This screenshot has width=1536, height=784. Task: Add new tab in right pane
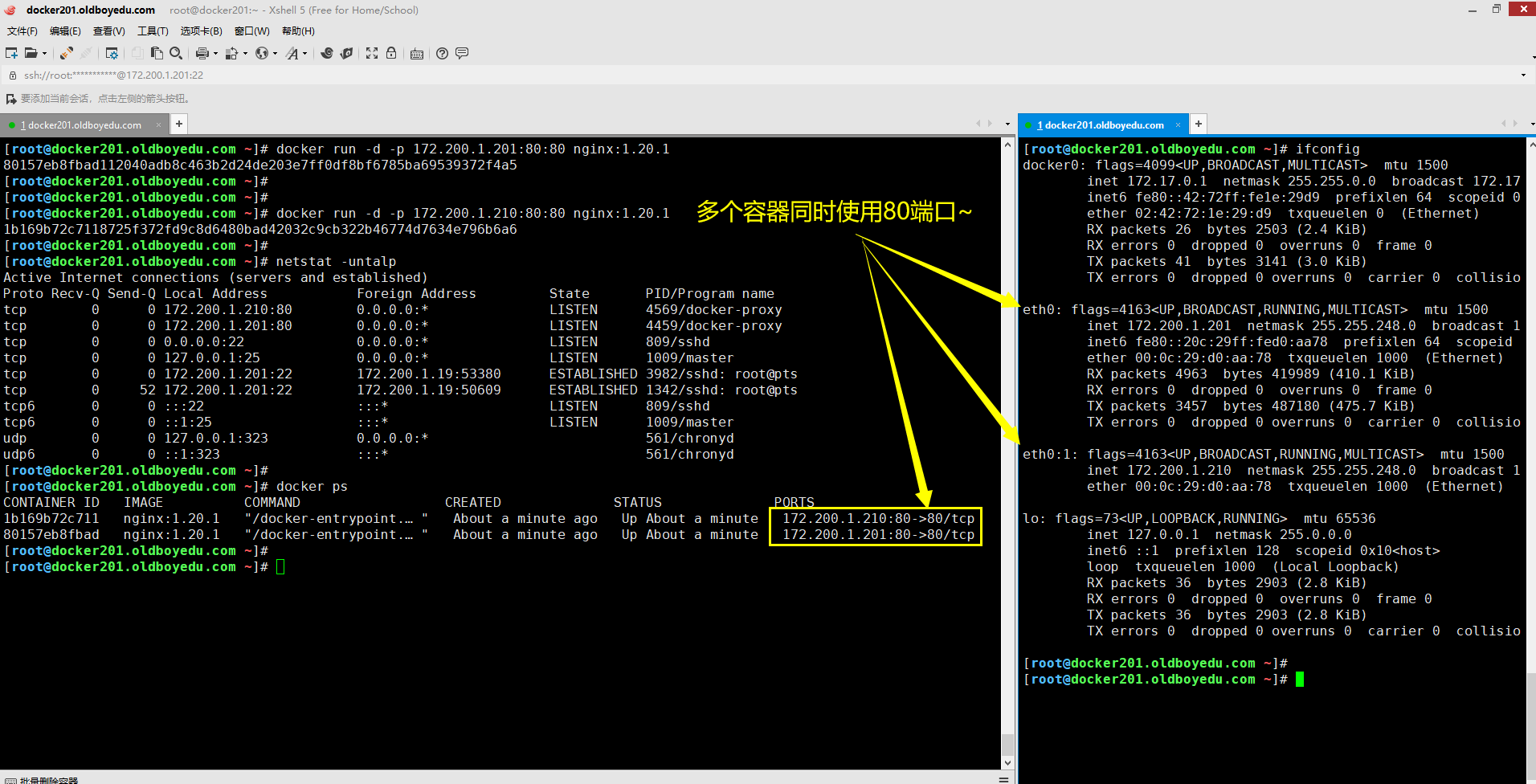click(x=1199, y=124)
